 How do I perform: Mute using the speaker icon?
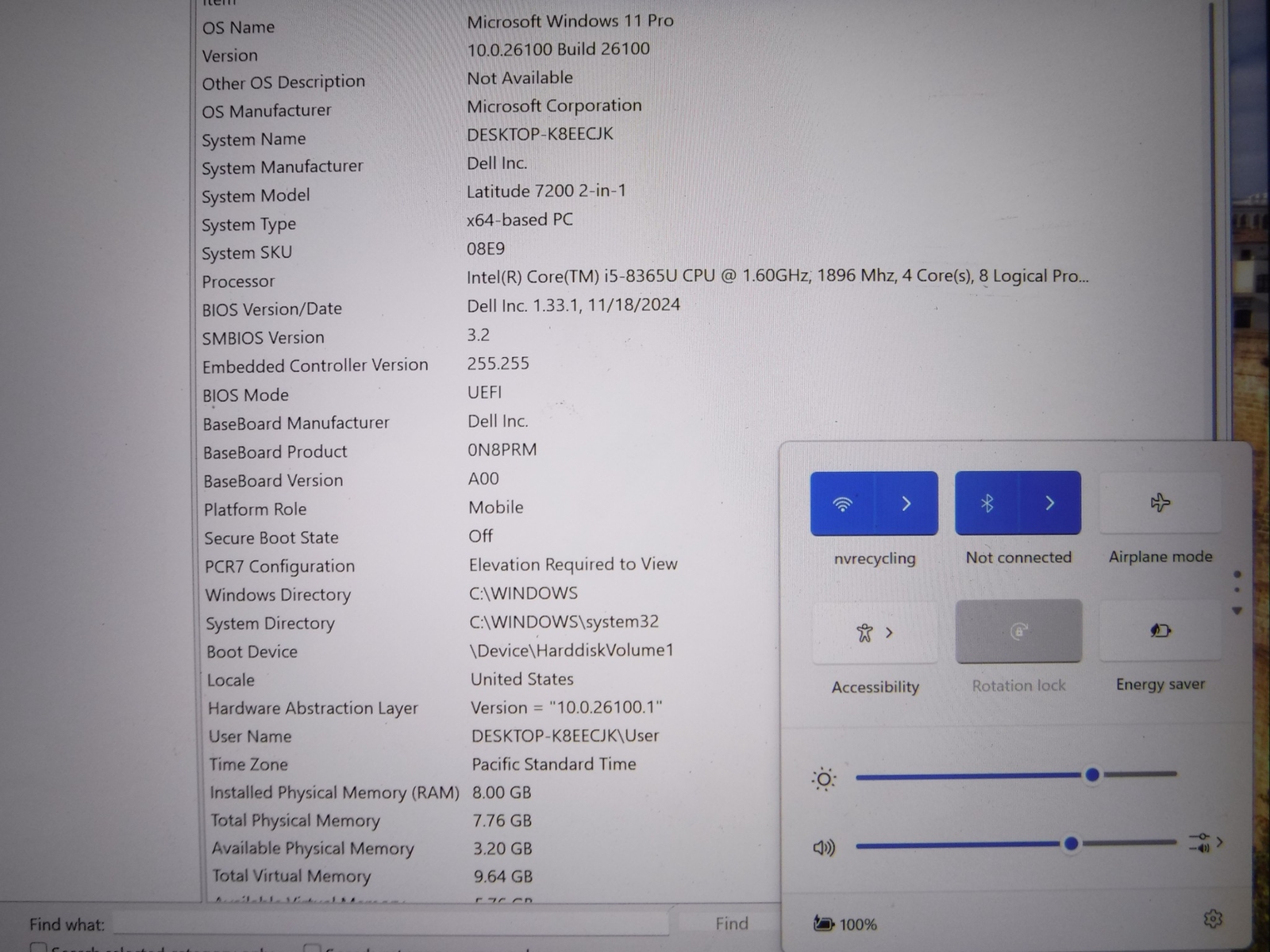coord(824,848)
